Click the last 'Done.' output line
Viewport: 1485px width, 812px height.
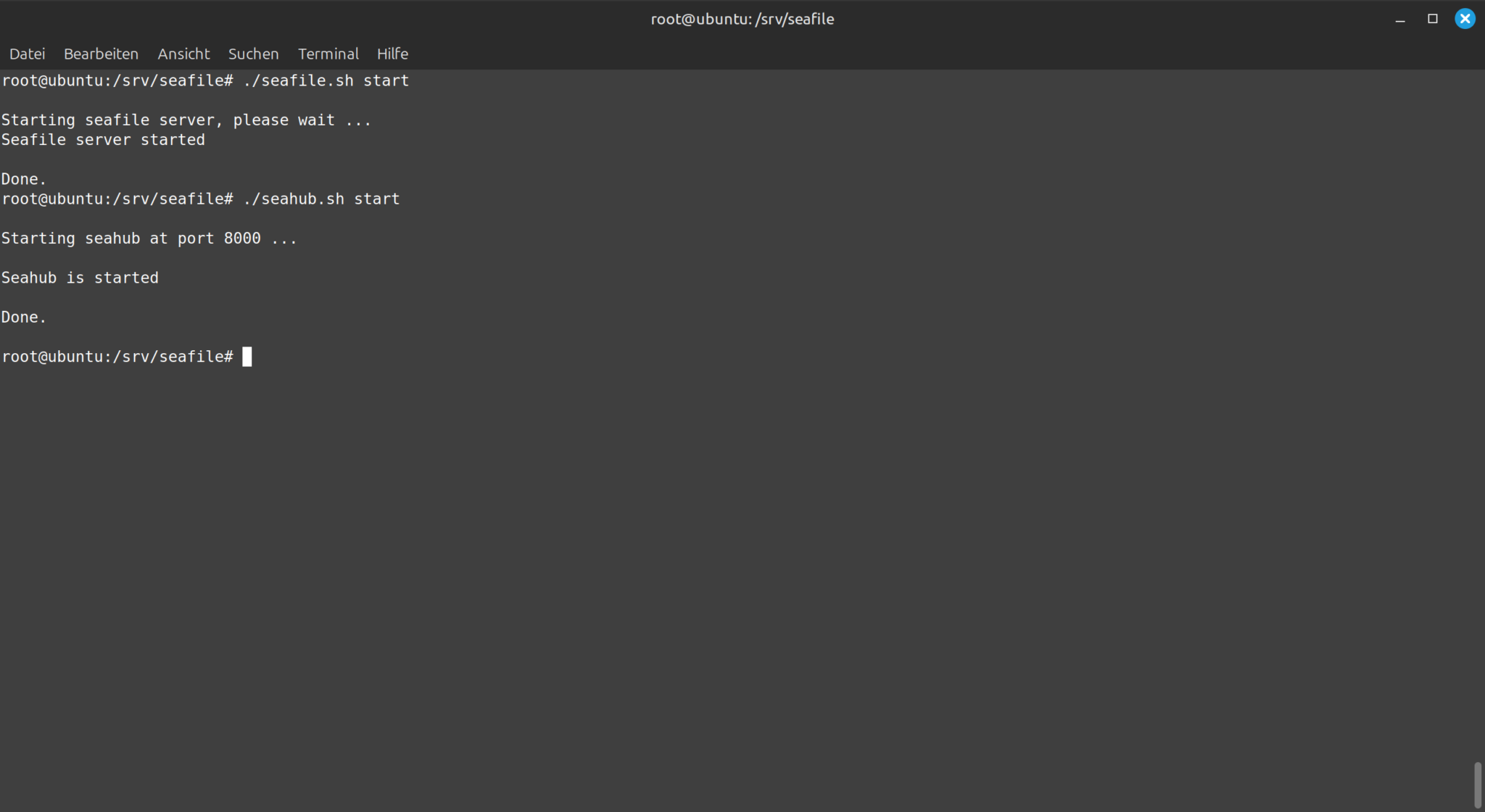click(x=24, y=318)
